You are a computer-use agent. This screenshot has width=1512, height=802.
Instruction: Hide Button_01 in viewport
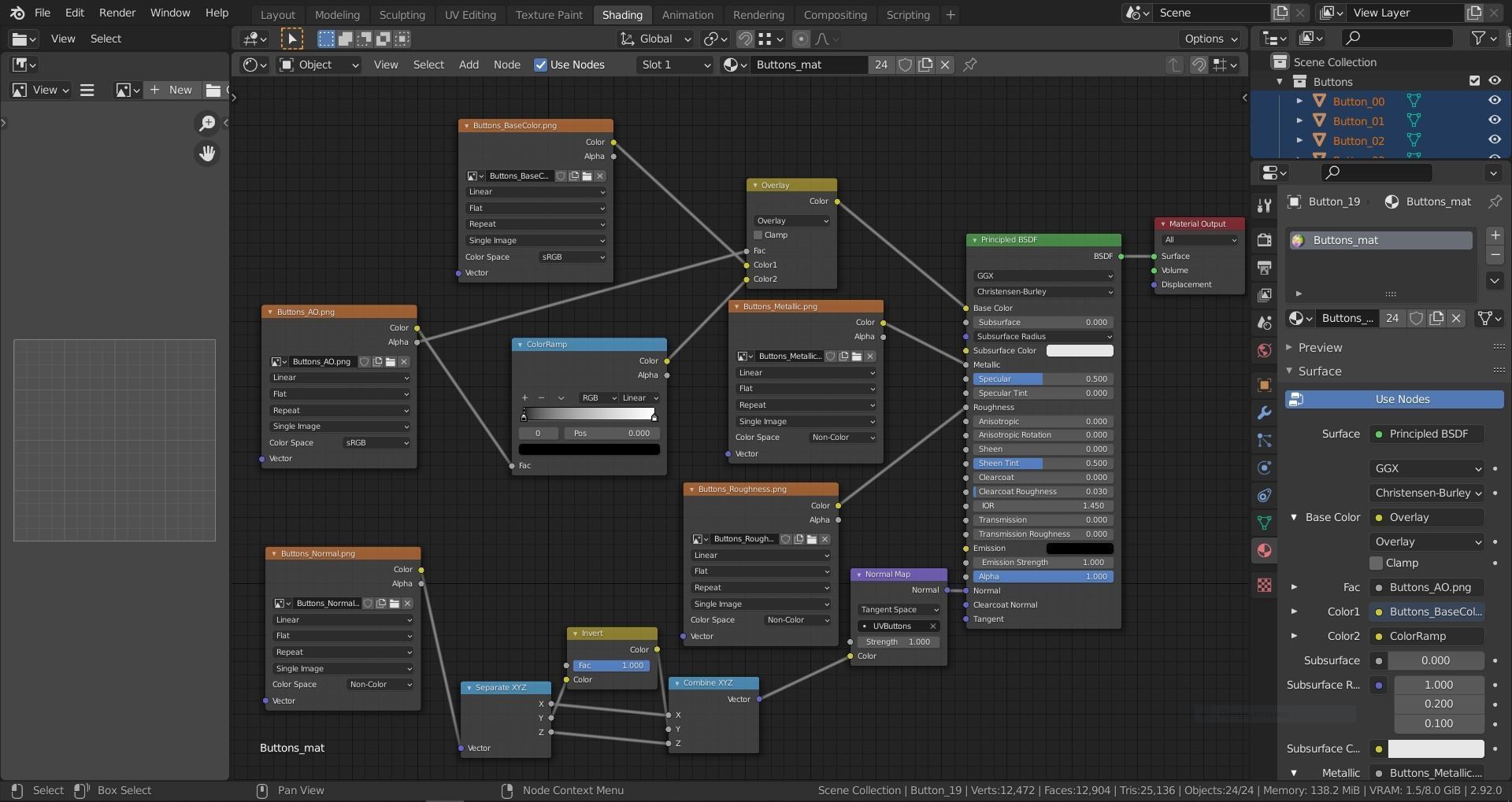(1494, 120)
